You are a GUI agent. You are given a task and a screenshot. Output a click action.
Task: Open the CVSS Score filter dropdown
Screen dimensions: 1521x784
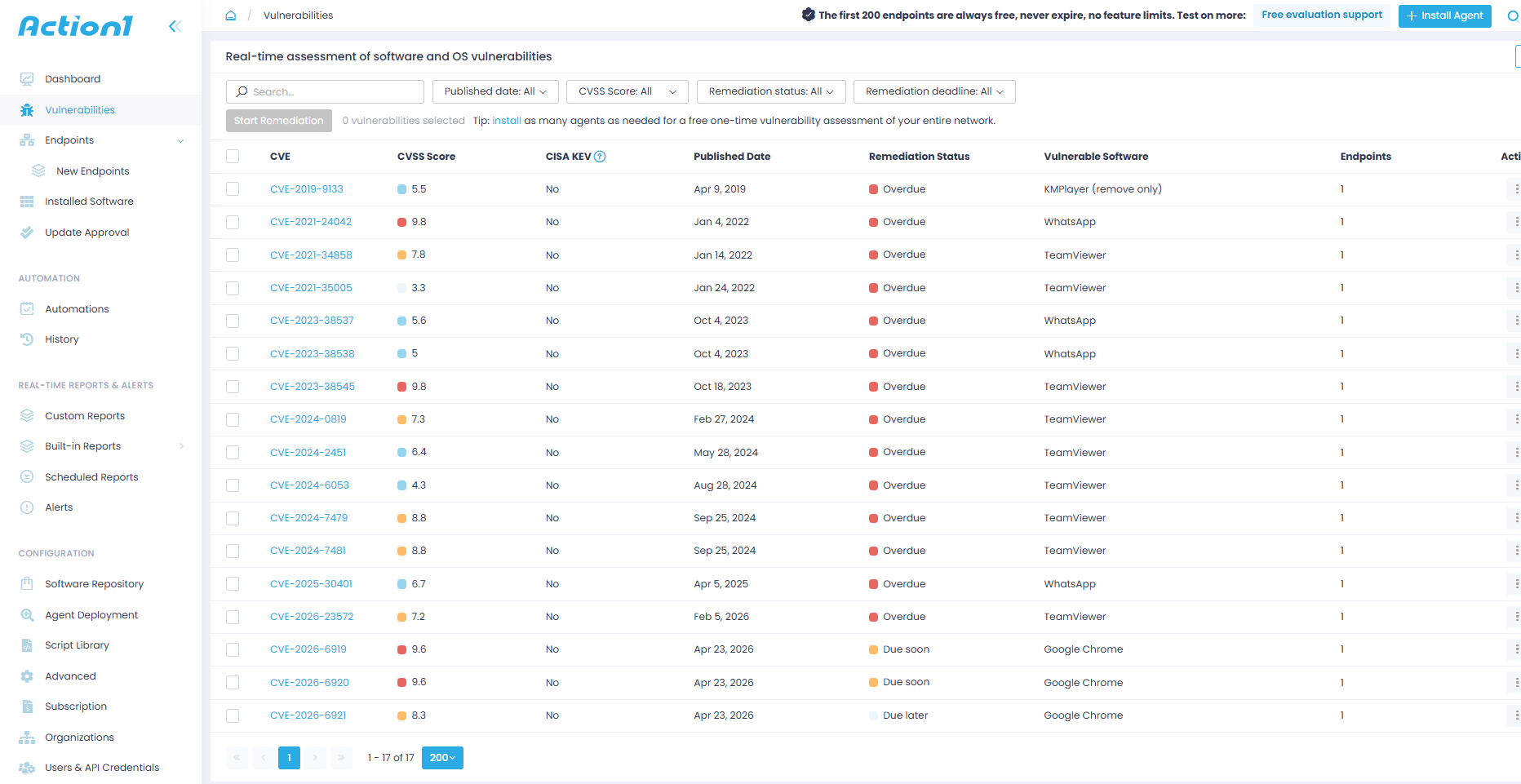[627, 91]
